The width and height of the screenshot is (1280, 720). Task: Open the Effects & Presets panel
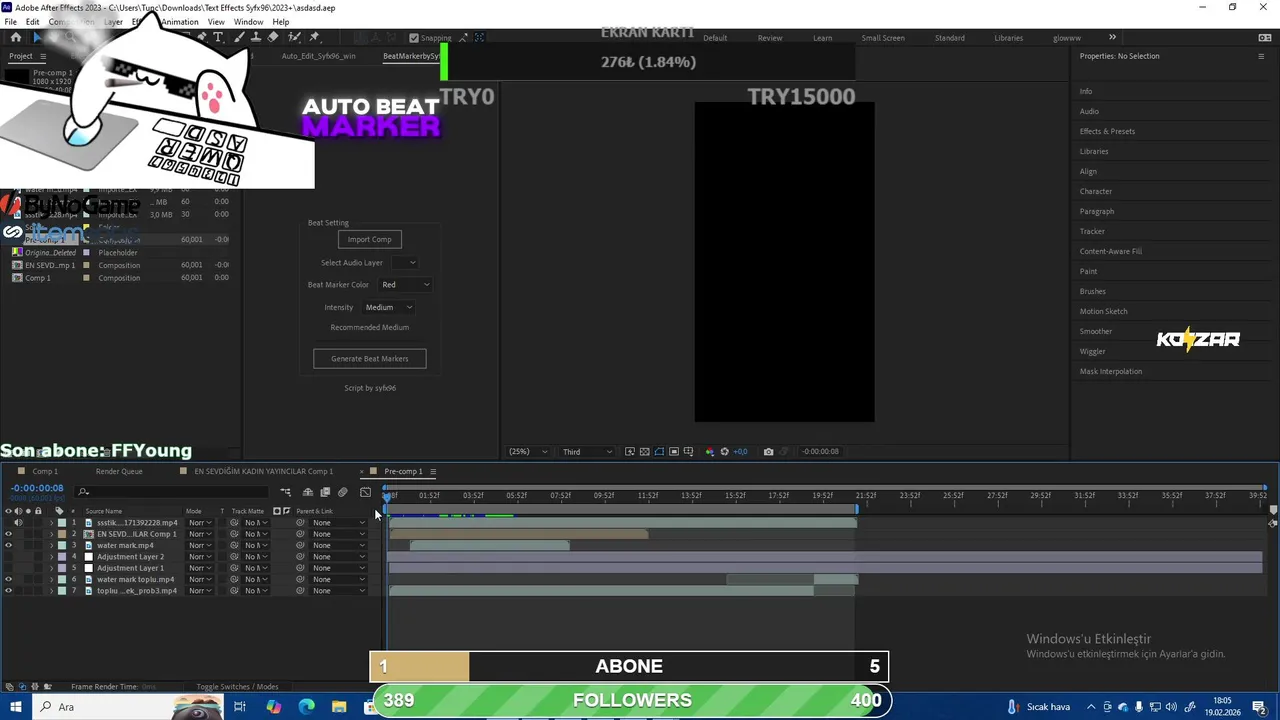coord(1107,132)
